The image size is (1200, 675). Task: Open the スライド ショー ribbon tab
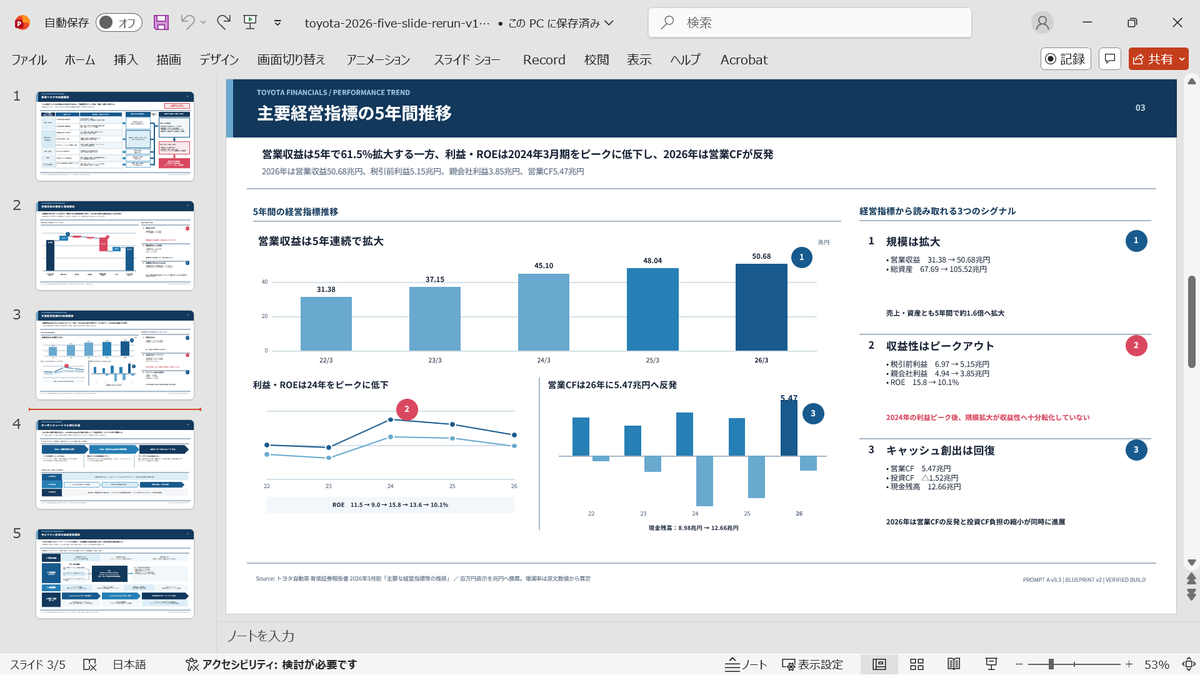tap(467, 60)
